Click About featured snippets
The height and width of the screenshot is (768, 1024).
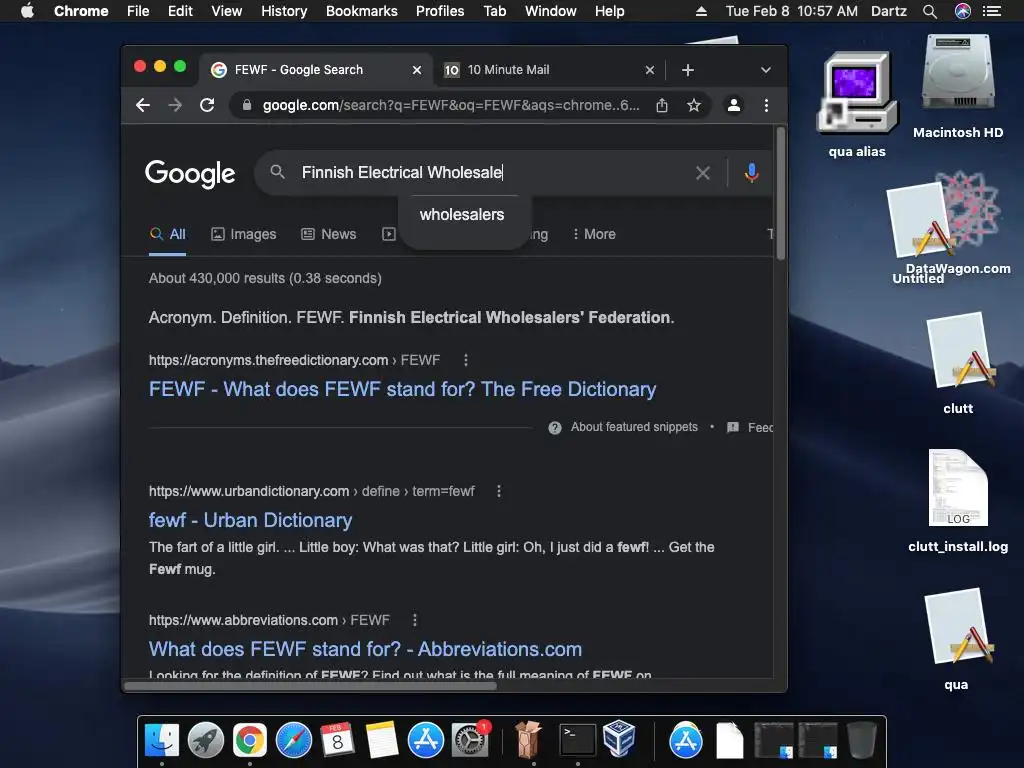634,427
